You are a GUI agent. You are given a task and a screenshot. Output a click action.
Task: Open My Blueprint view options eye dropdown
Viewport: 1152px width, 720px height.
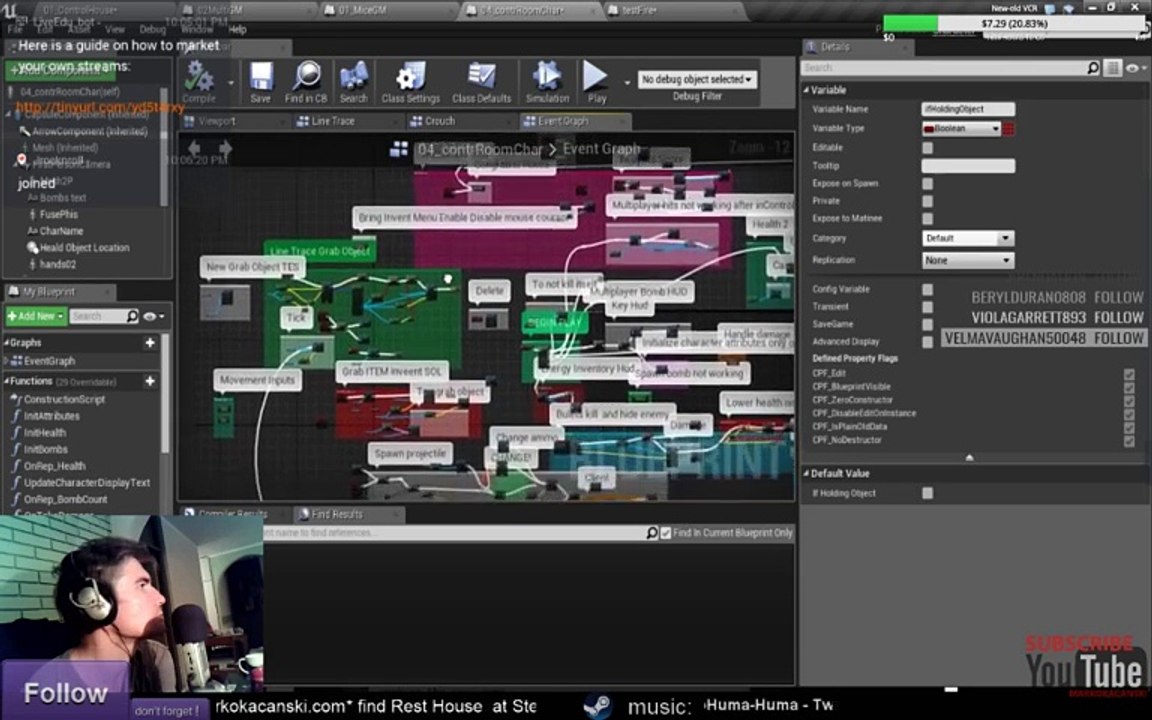tap(154, 316)
